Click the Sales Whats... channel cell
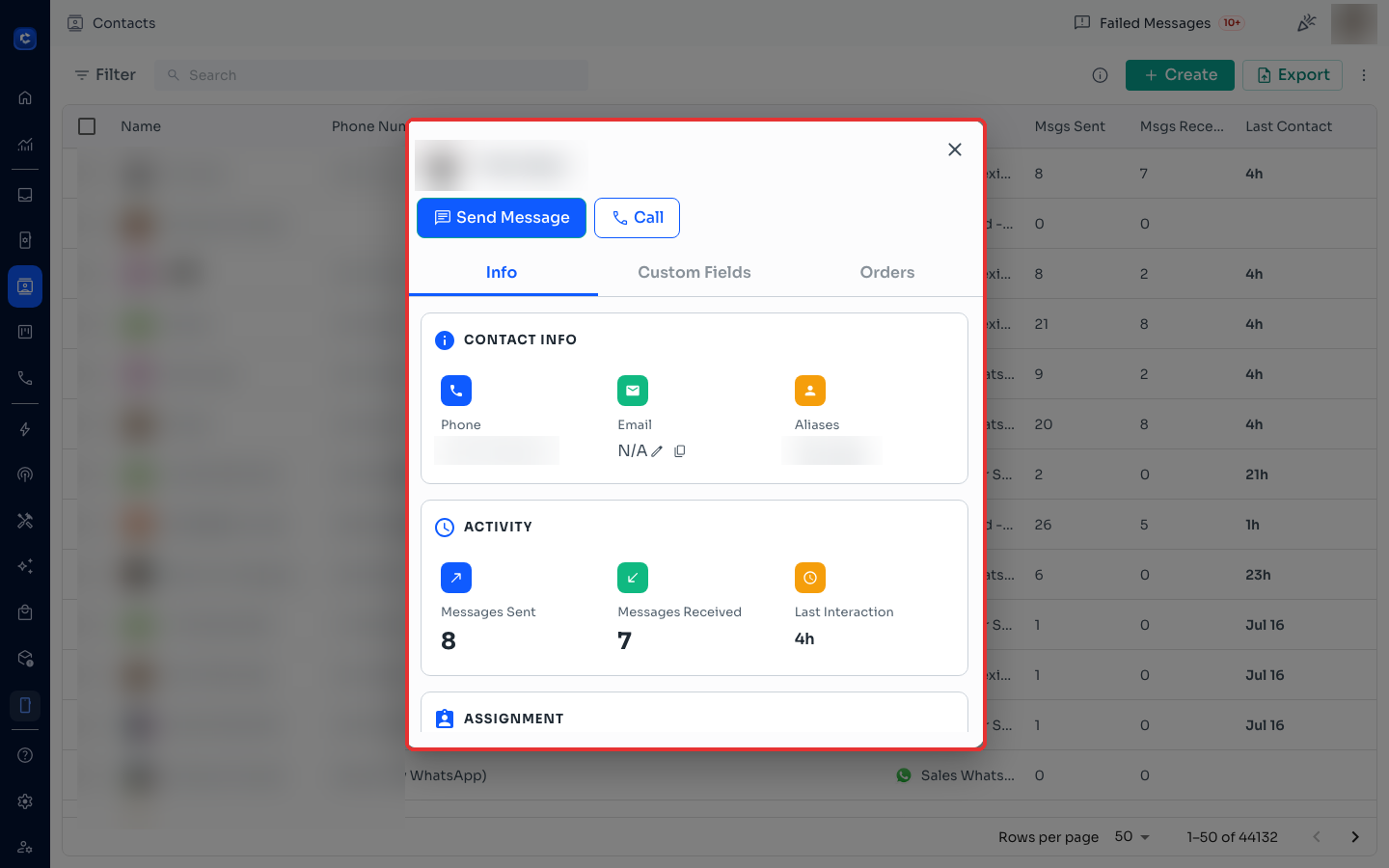This screenshot has width=1389, height=868. pos(956,775)
